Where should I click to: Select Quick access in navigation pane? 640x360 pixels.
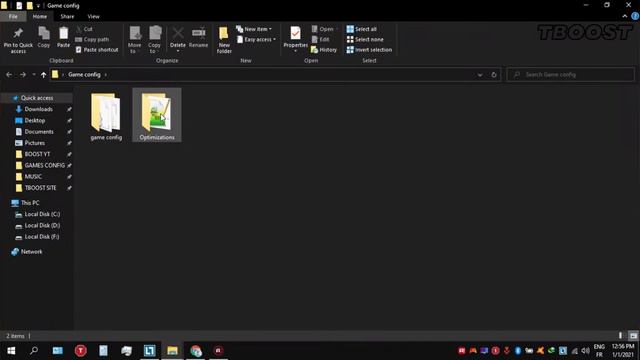tap(37, 98)
